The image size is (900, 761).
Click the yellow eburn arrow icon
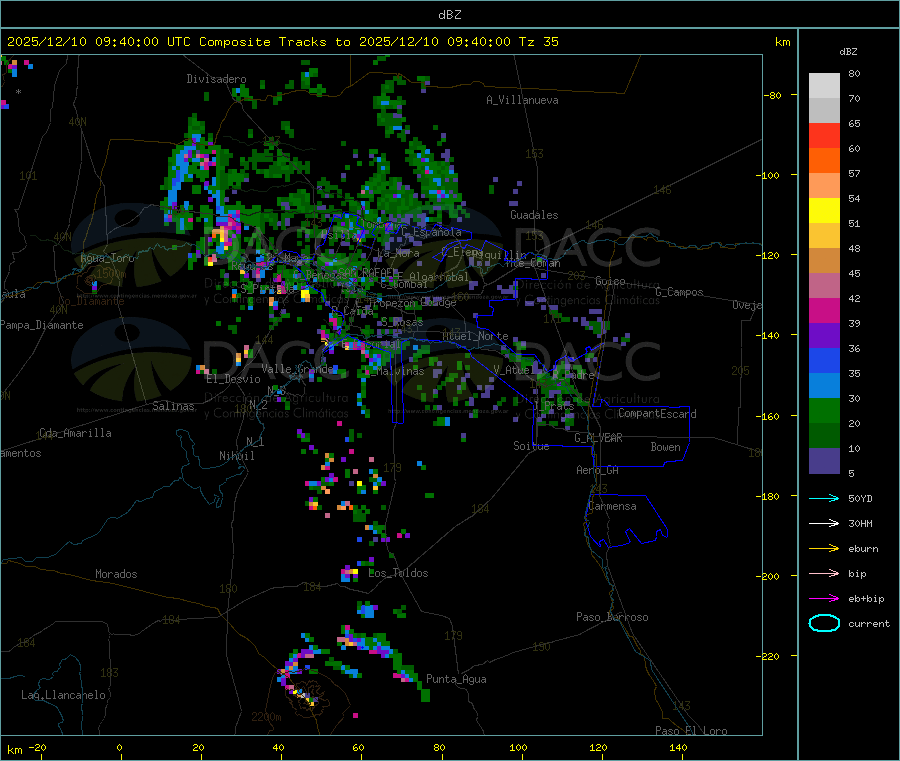[x=824, y=549]
